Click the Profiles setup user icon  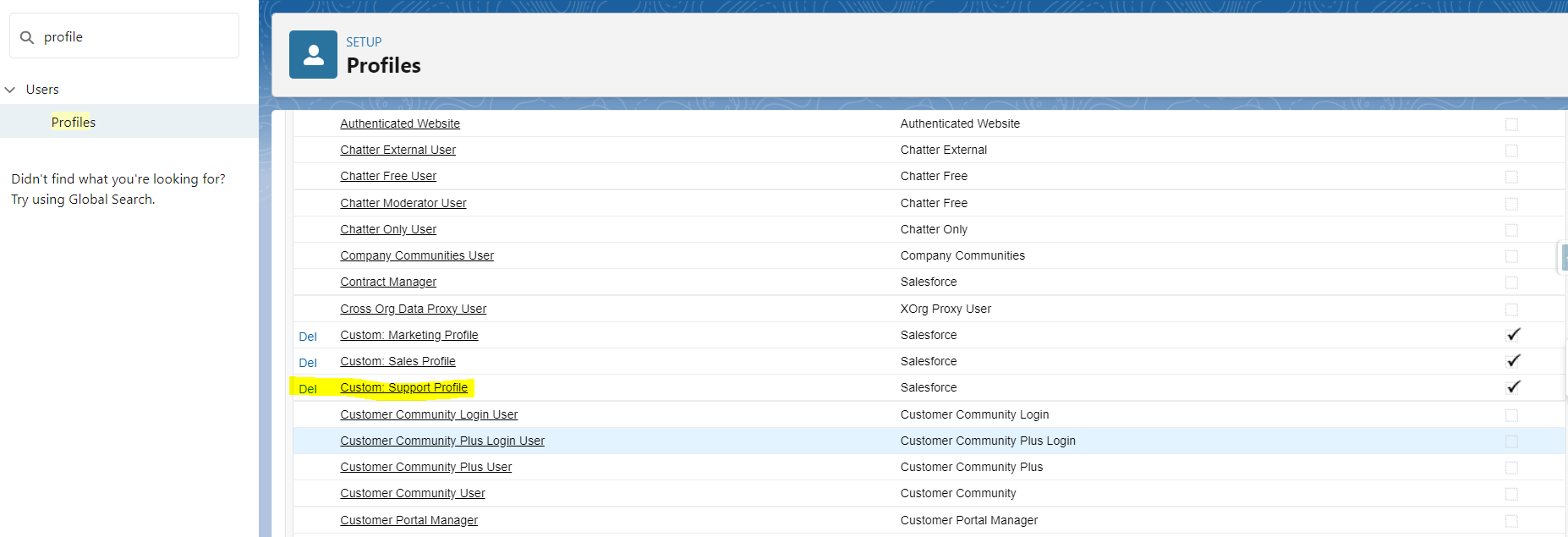pos(313,55)
